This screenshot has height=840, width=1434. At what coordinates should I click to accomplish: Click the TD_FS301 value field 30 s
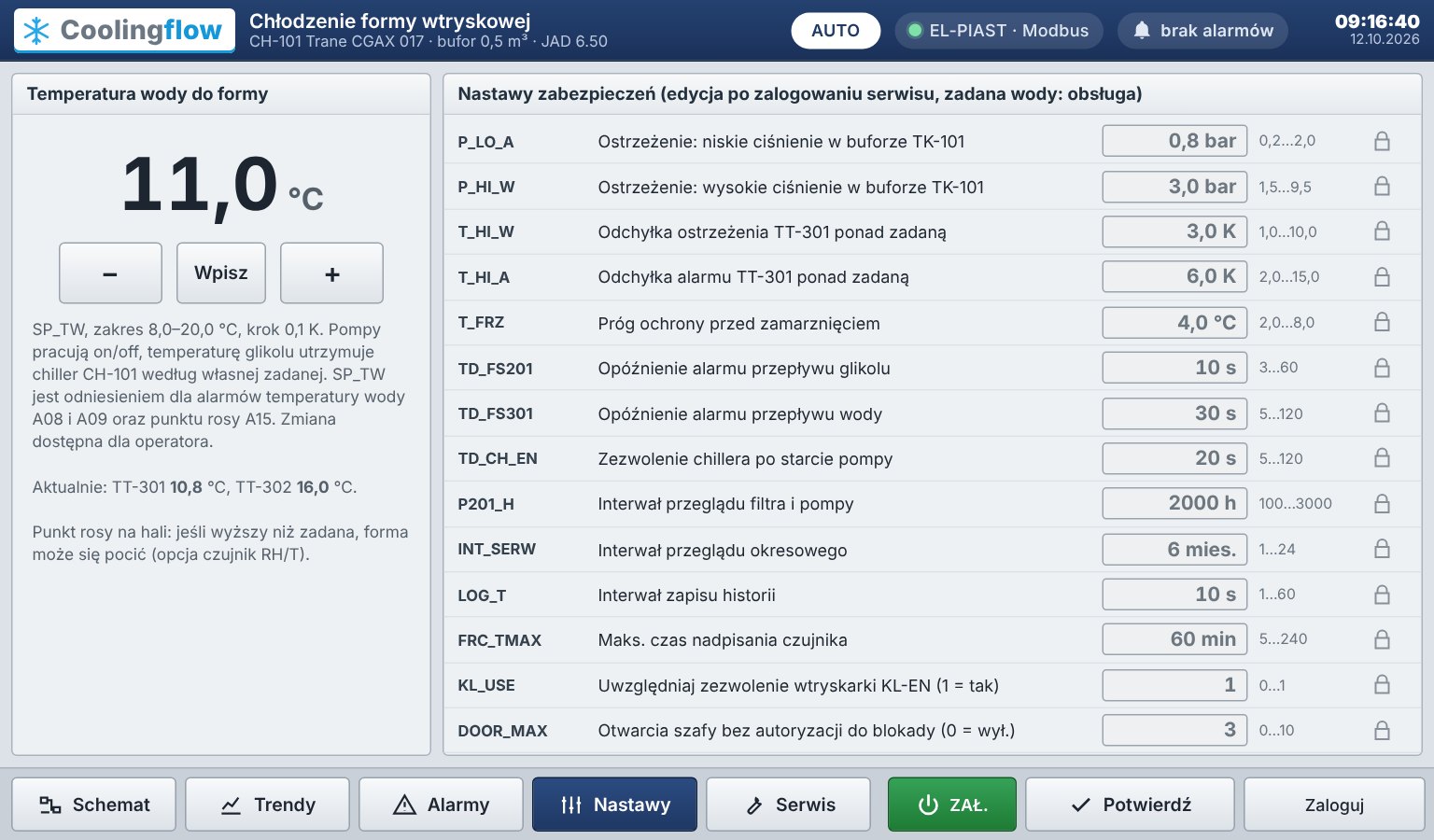tap(1174, 413)
